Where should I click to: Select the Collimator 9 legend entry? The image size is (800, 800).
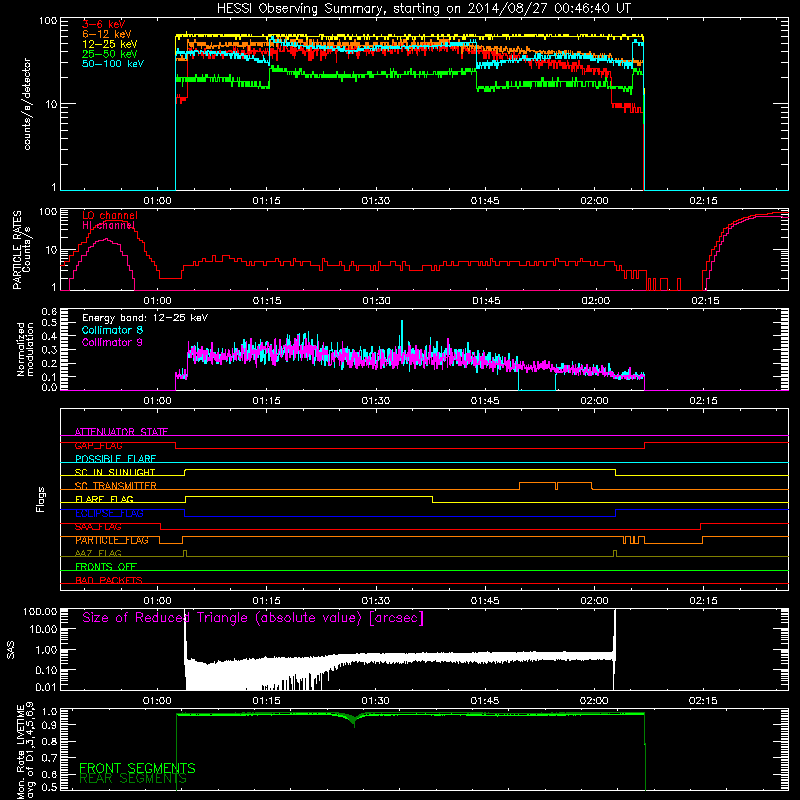[112, 342]
